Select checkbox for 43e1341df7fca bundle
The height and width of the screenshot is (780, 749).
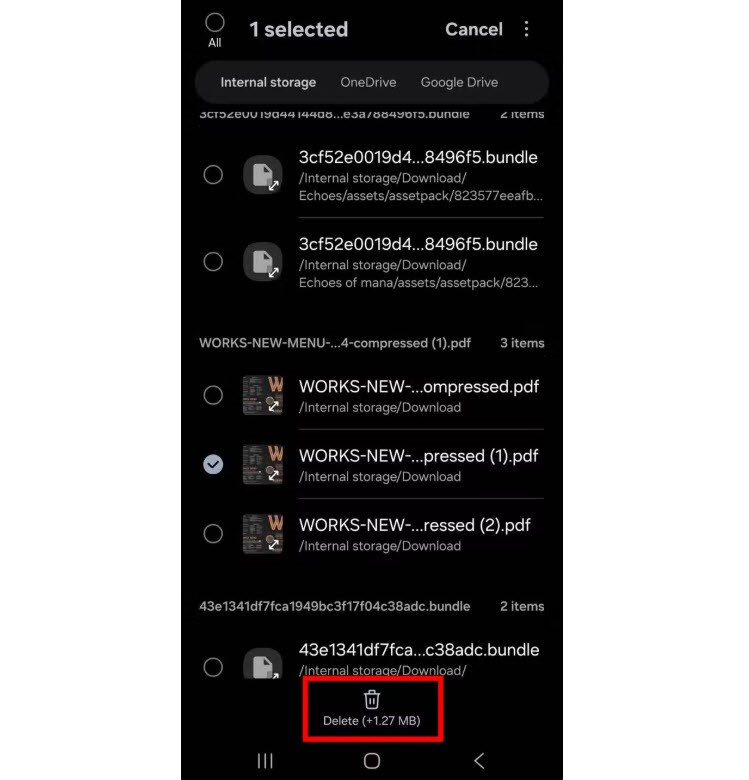click(213, 667)
